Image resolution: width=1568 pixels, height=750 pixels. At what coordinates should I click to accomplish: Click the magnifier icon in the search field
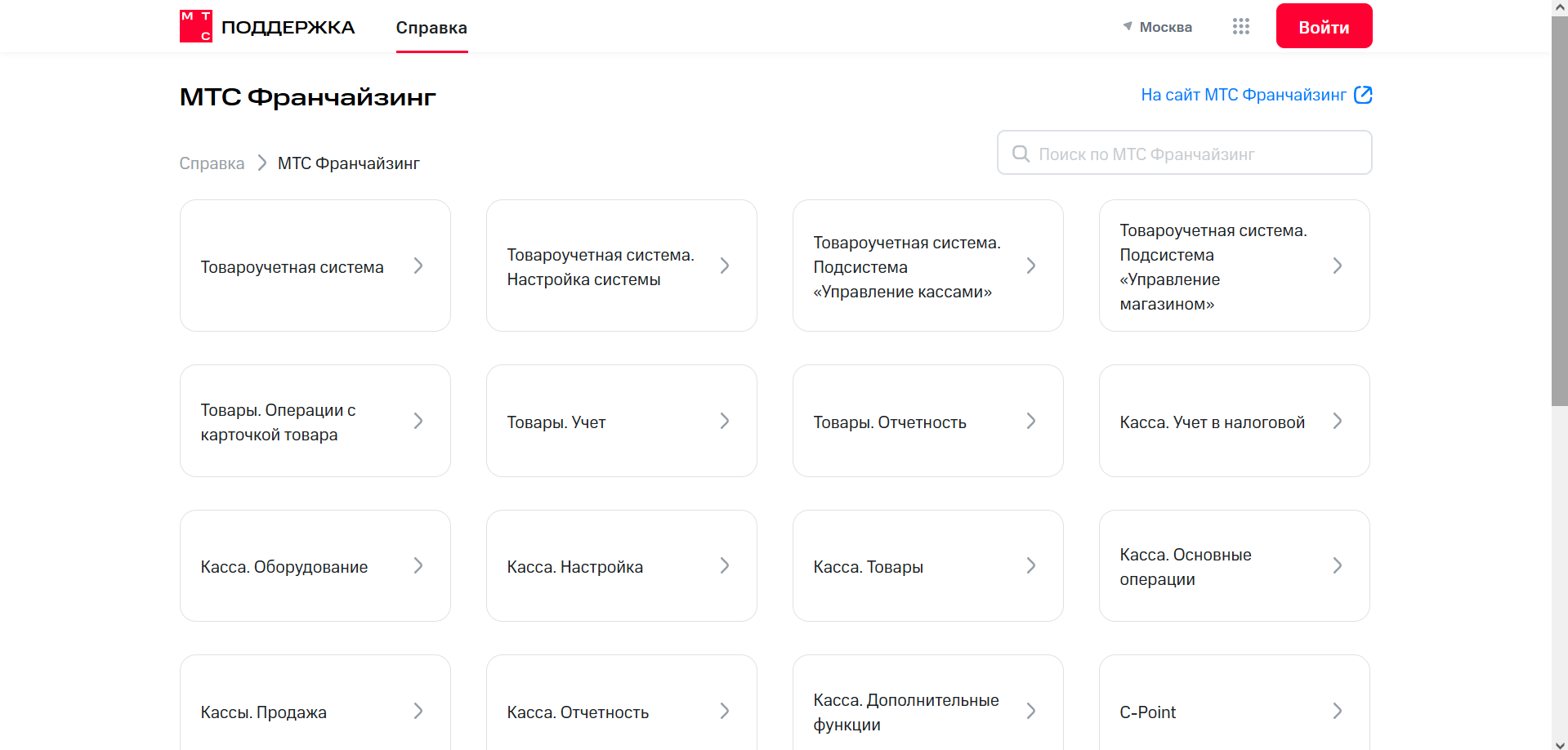point(1021,154)
